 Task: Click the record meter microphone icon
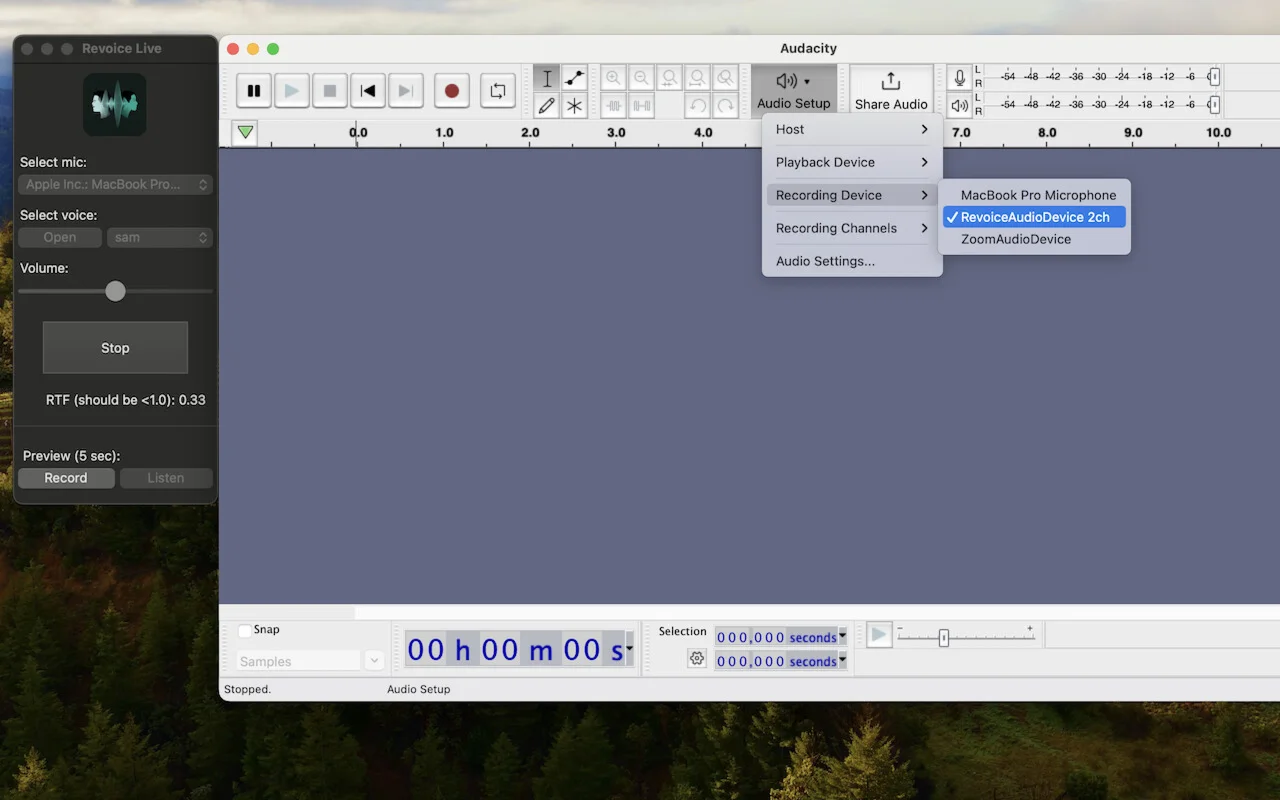point(960,78)
